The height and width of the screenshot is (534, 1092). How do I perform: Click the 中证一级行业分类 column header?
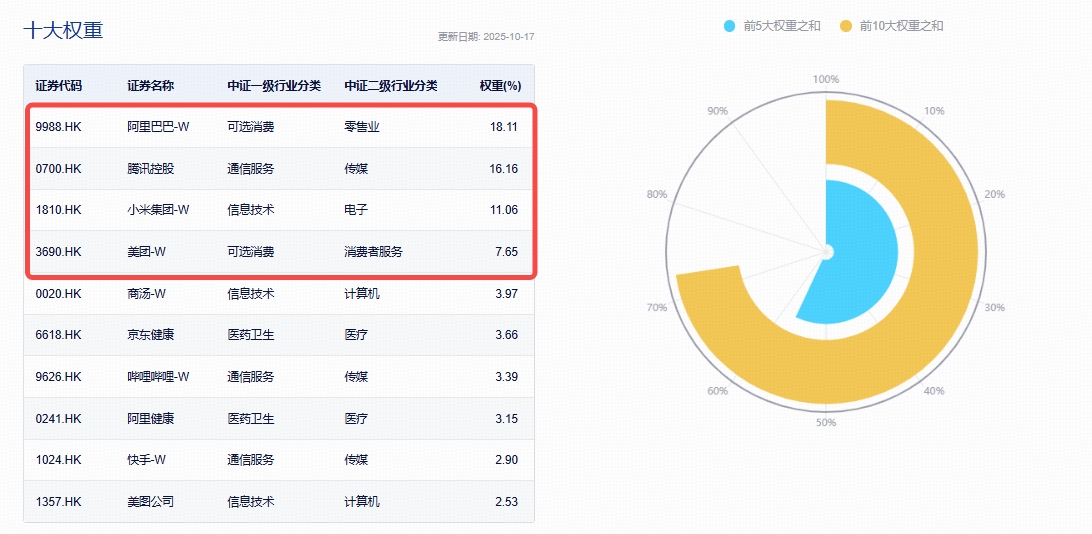pyautogui.click(x=274, y=86)
